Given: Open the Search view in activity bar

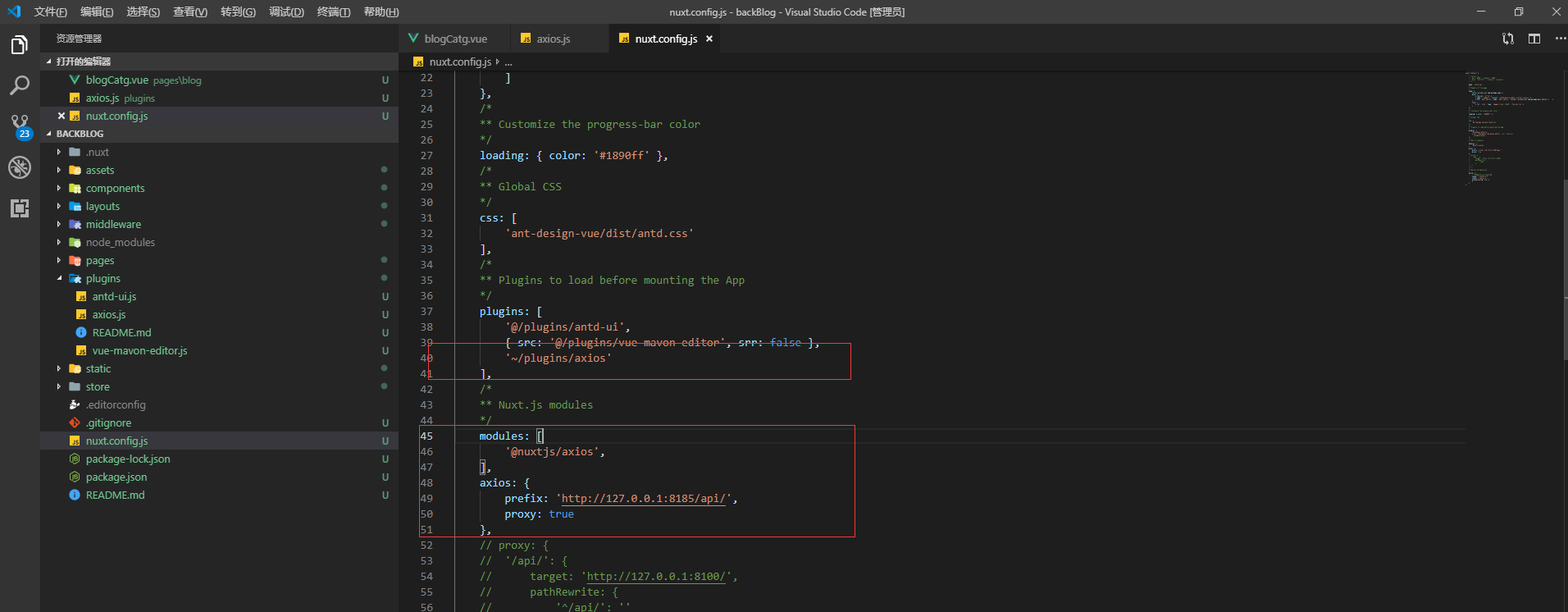Looking at the screenshot, I should click(x=20, y=85).
